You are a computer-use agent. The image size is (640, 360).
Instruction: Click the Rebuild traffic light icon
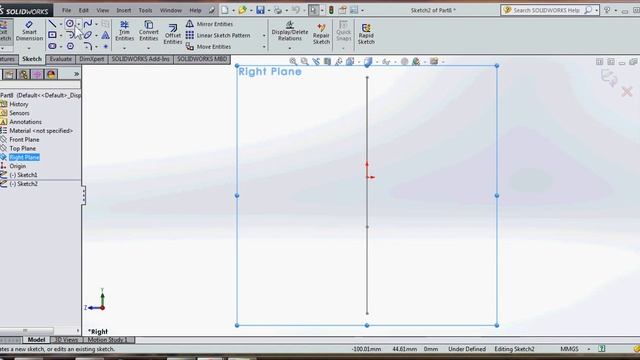click(x=331, y=10)
